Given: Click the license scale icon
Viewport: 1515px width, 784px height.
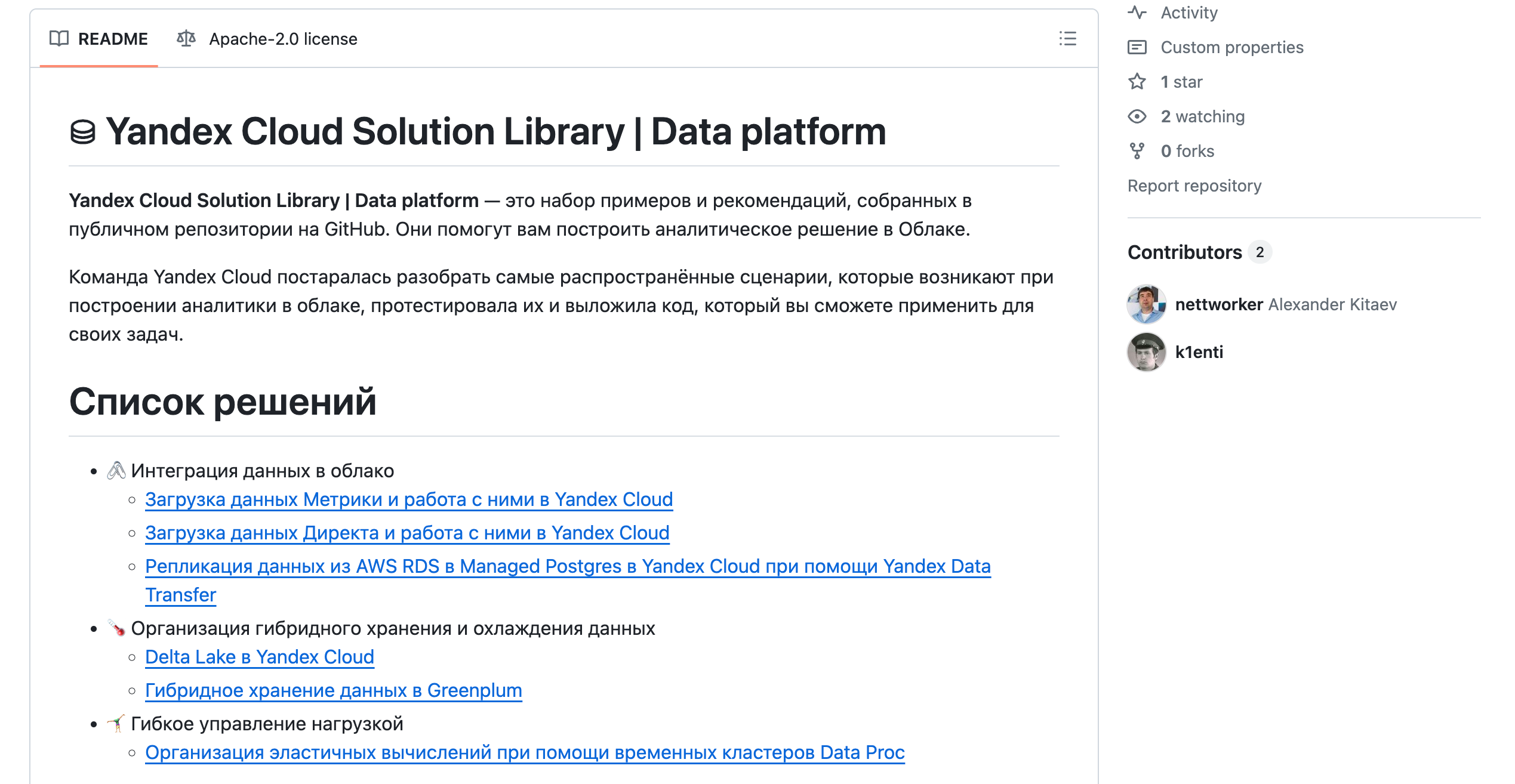Looking at the screenshot, I should [186, 39].
